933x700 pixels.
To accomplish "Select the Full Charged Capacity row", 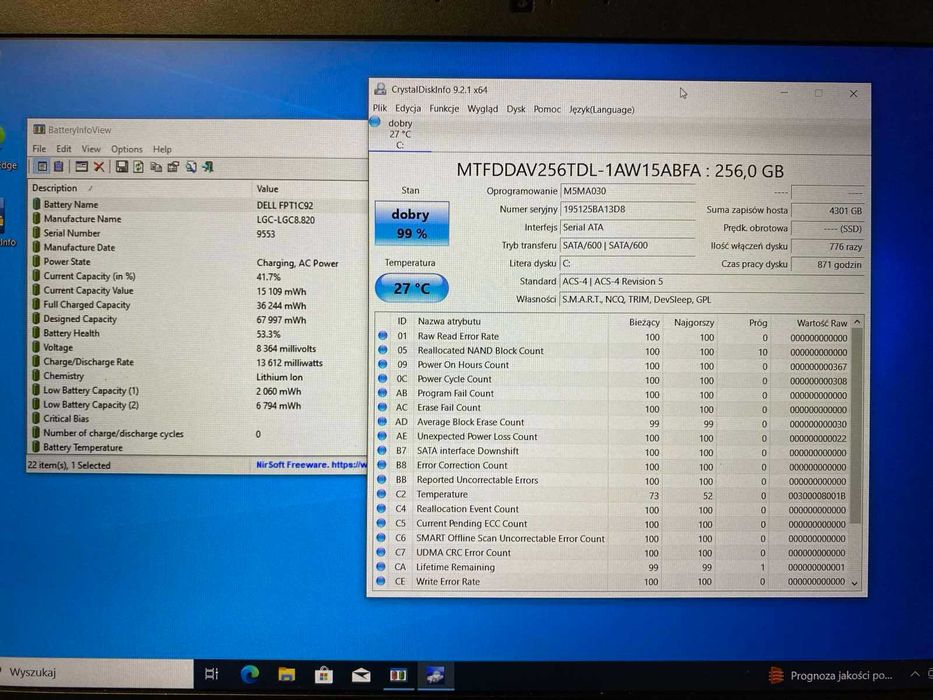I will click(x=198, y=305).
